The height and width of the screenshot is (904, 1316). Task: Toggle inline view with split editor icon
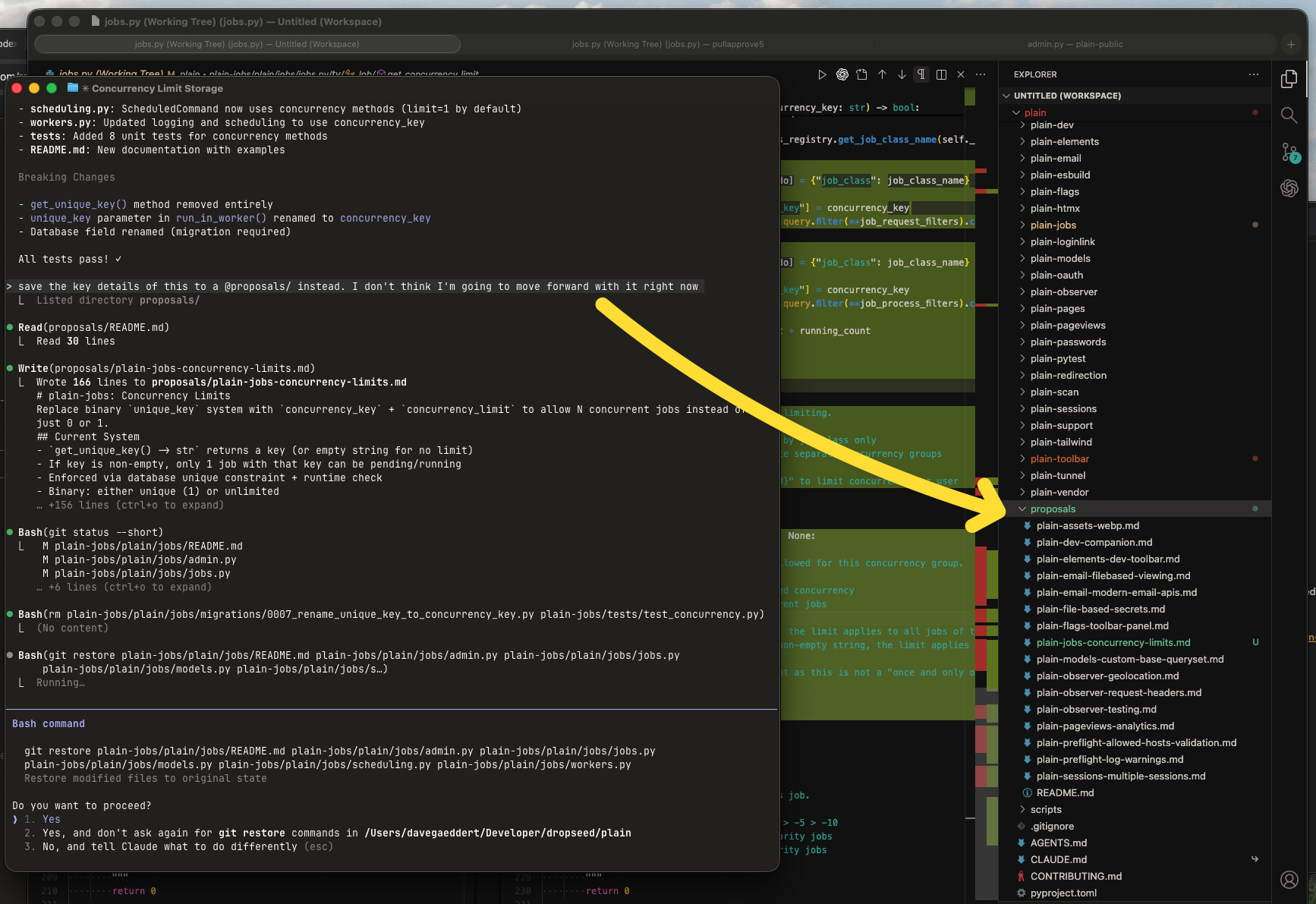[x=941, y=74]
